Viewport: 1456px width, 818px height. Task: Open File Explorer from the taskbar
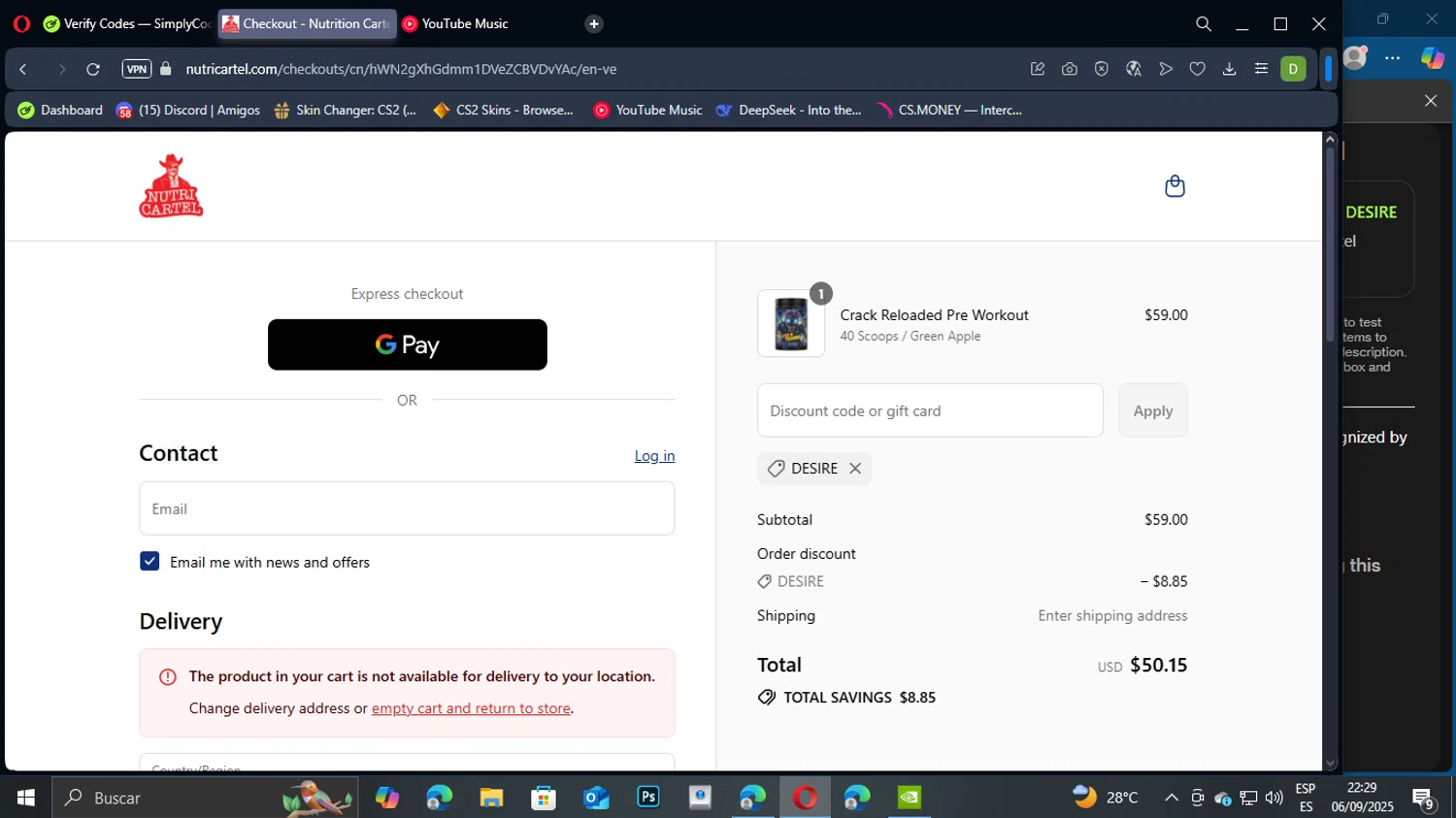[491, 798]
